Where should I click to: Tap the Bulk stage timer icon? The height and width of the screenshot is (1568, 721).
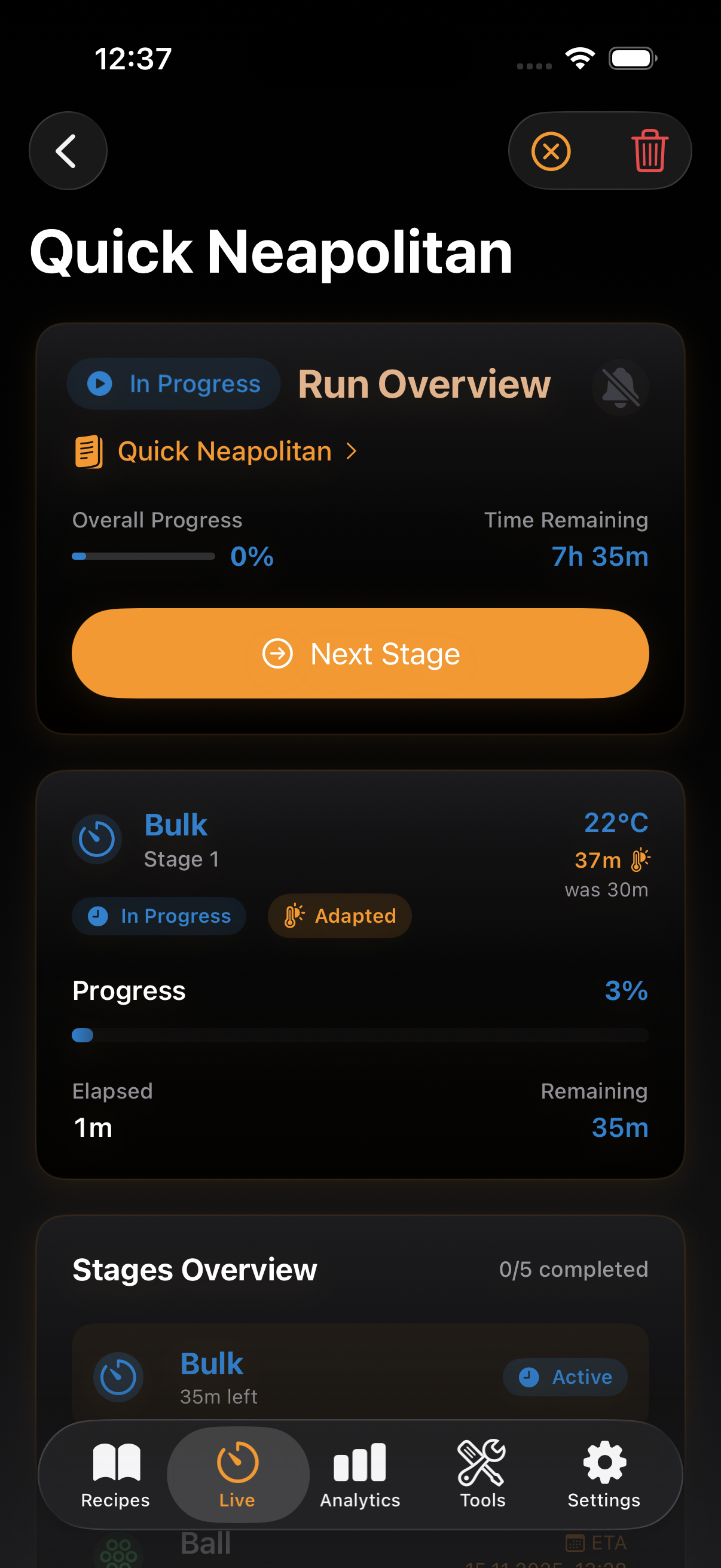click(x=97, y=840)
